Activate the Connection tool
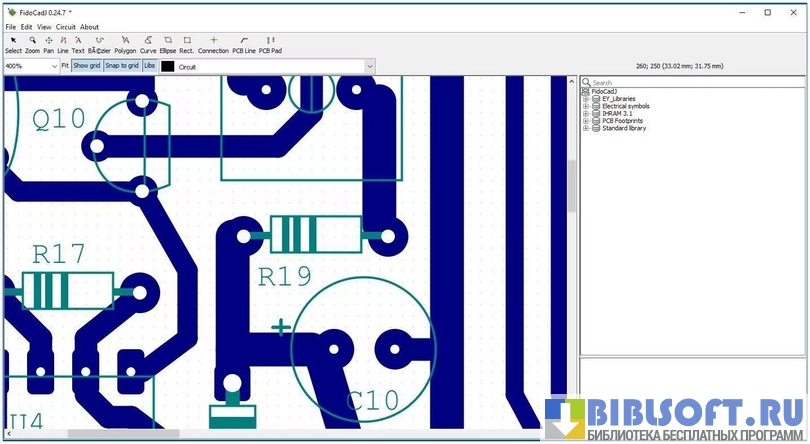Viewport: 810px width, 444px height. pos(213,44)
